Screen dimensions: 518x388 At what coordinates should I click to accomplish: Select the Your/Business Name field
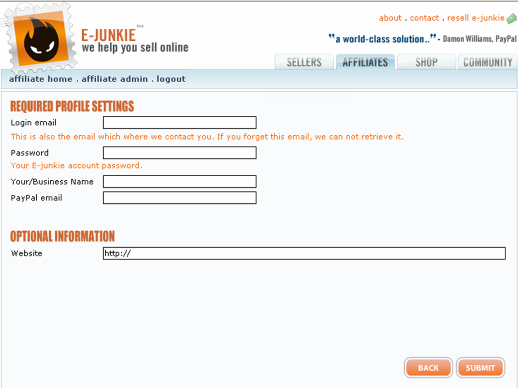[x=180, y=182]
